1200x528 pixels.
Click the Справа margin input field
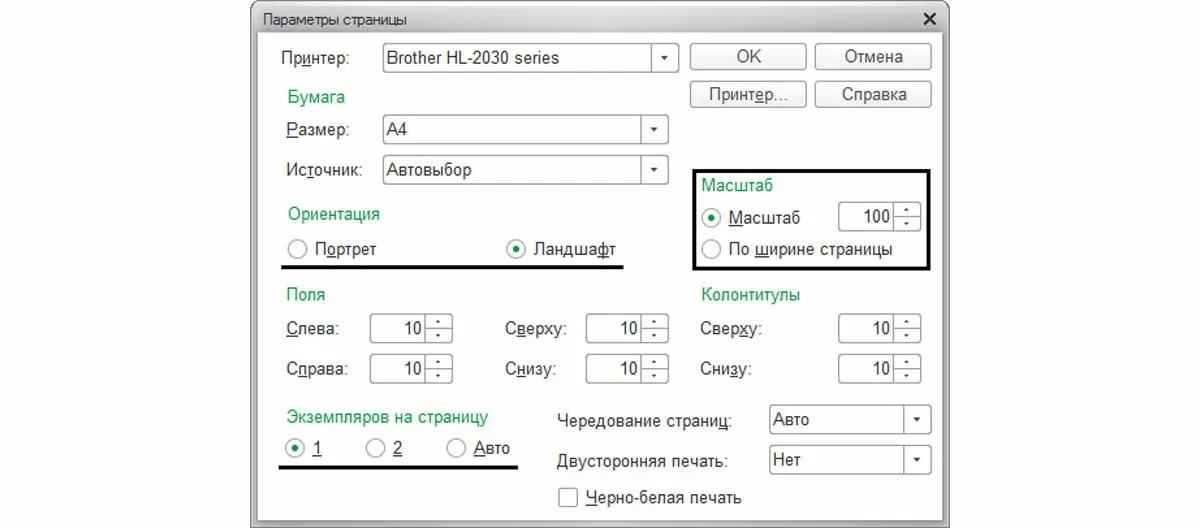398,369
